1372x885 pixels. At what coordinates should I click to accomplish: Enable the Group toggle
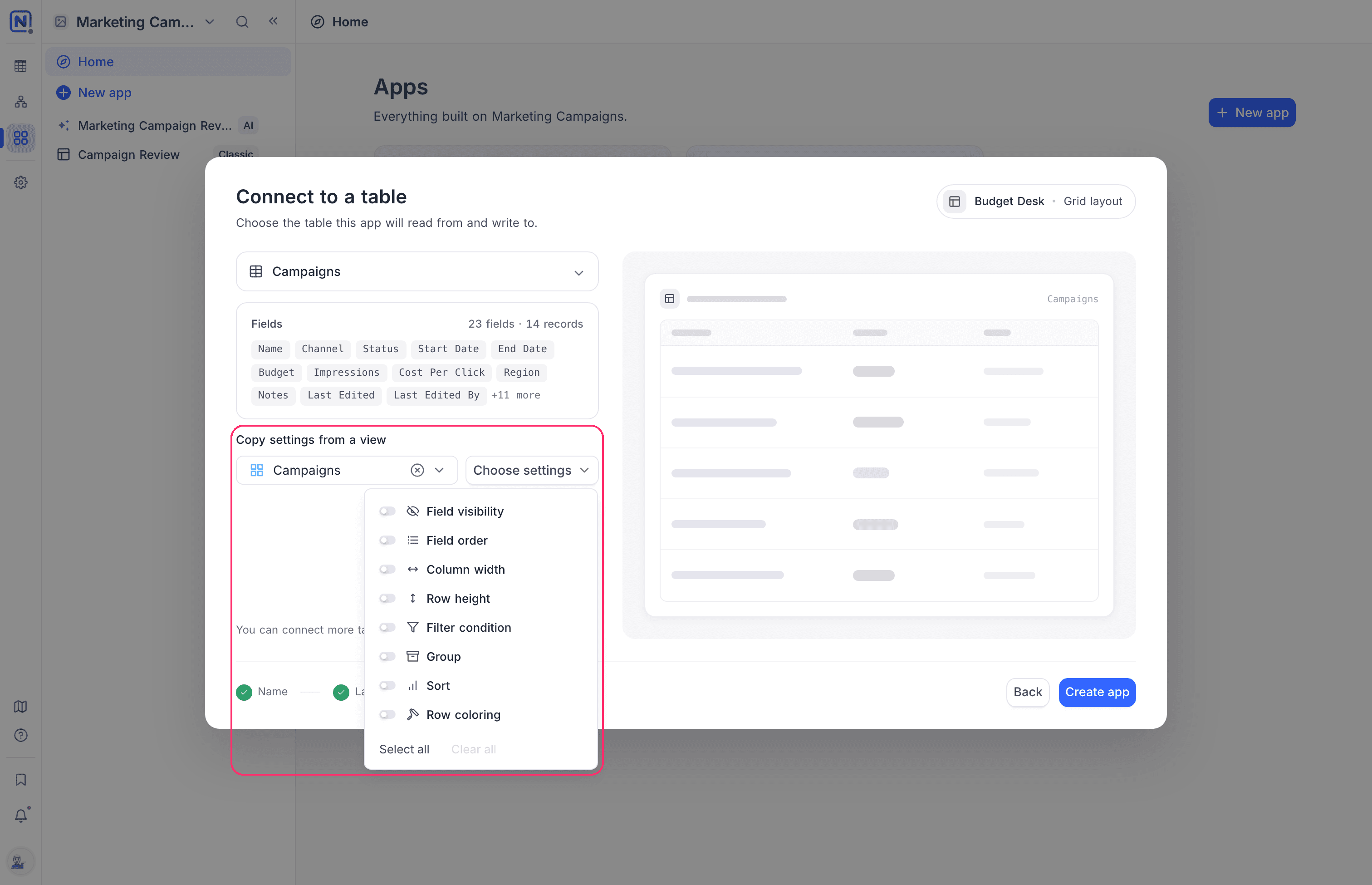click(x=387, y=656)
